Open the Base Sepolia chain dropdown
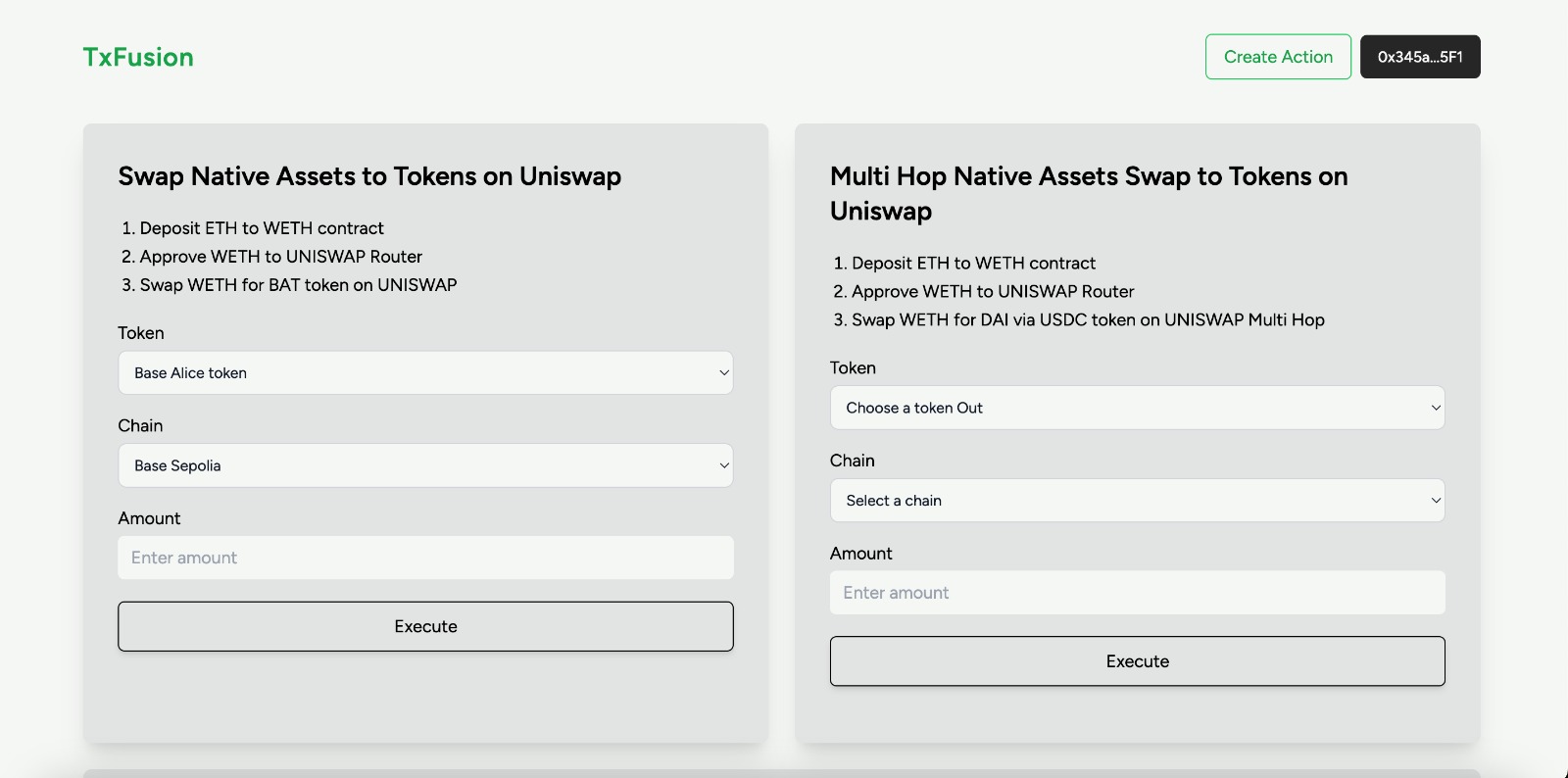 [425, 465]
